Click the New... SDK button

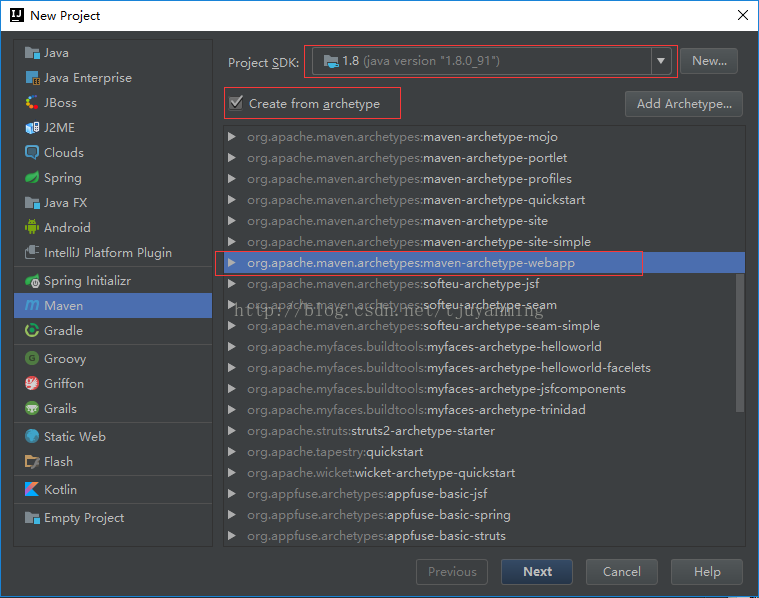[x=709, y=61]
